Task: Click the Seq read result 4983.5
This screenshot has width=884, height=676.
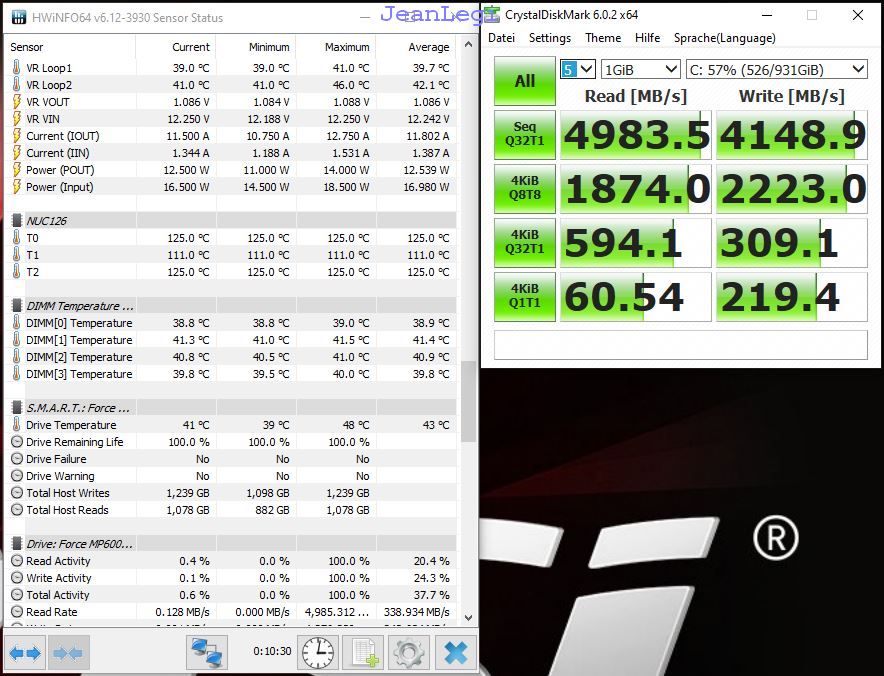Action: 636,135
